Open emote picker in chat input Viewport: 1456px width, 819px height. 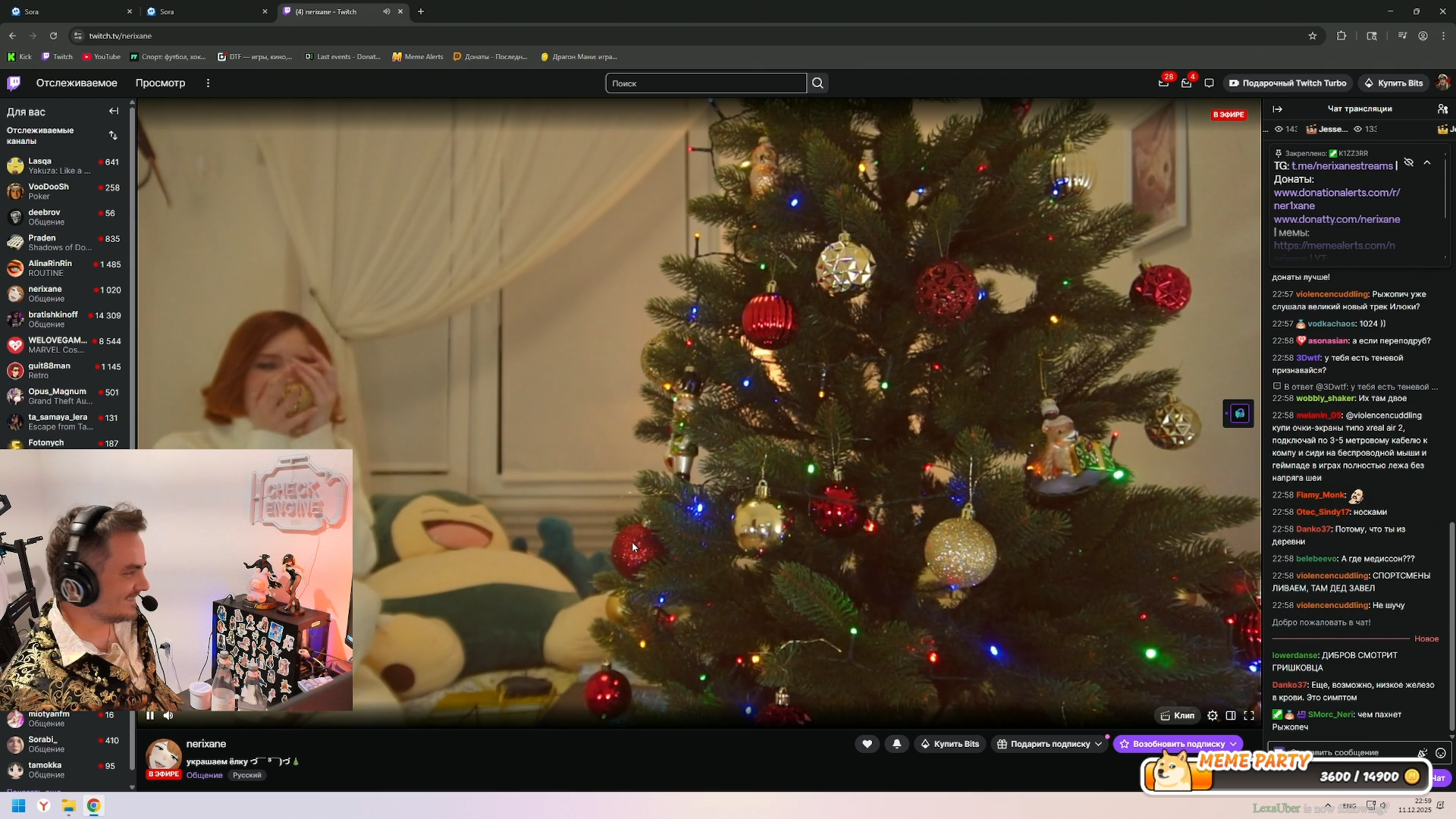coord(1440,753)
